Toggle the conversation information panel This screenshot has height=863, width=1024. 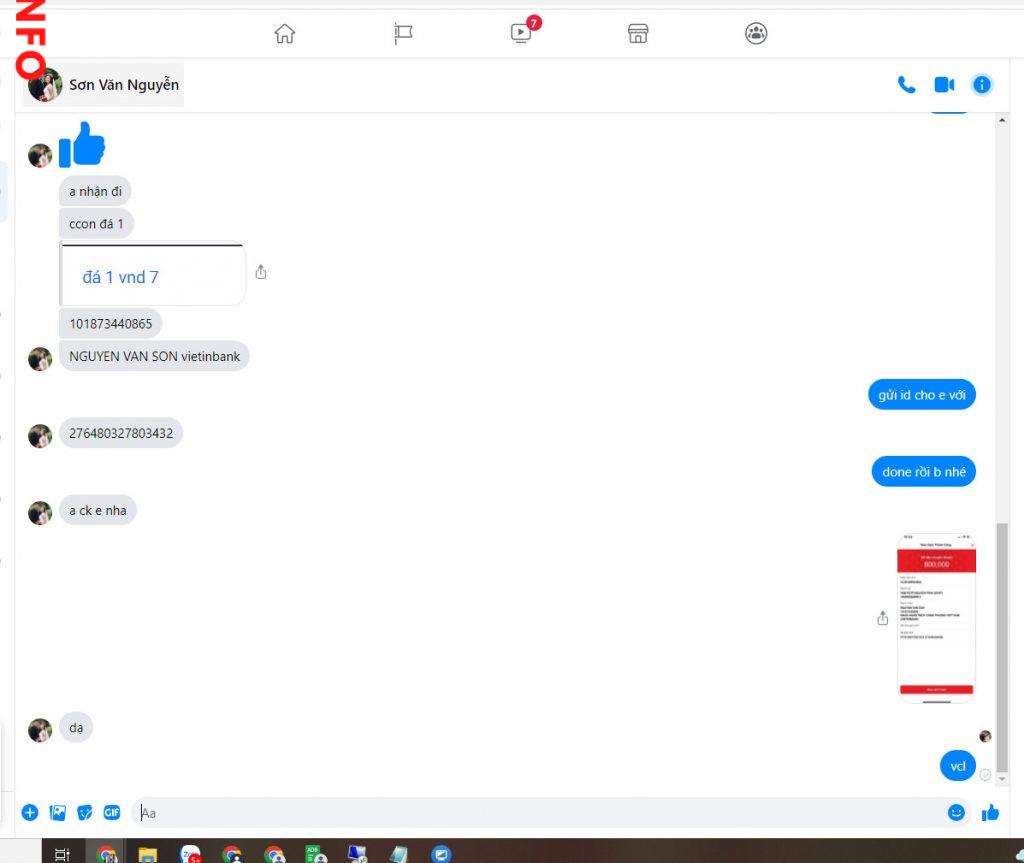click(982, 85)
